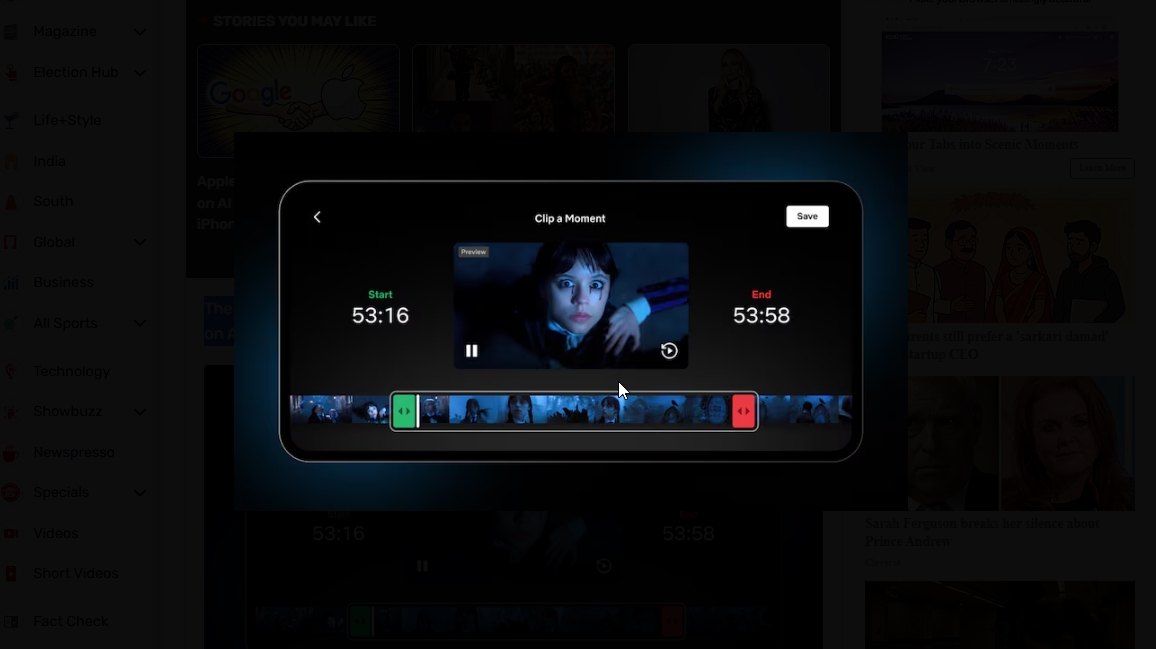Expand the Election Hub chevron
This screenshot has height=649, width=1156.
tap(140, 72)
